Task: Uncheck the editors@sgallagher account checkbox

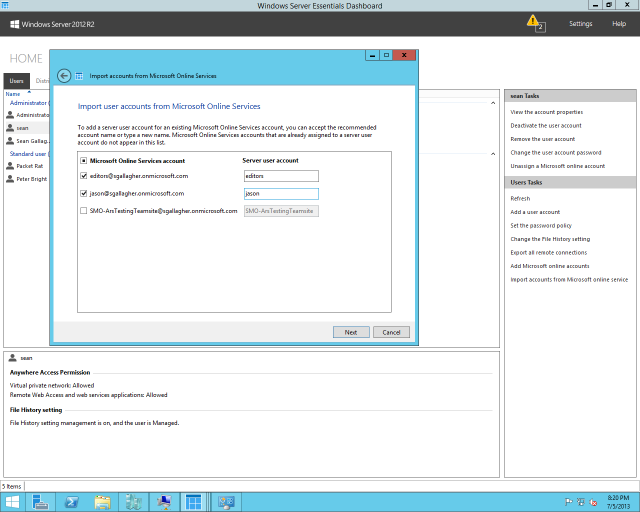Action: (x=84, y=176)
